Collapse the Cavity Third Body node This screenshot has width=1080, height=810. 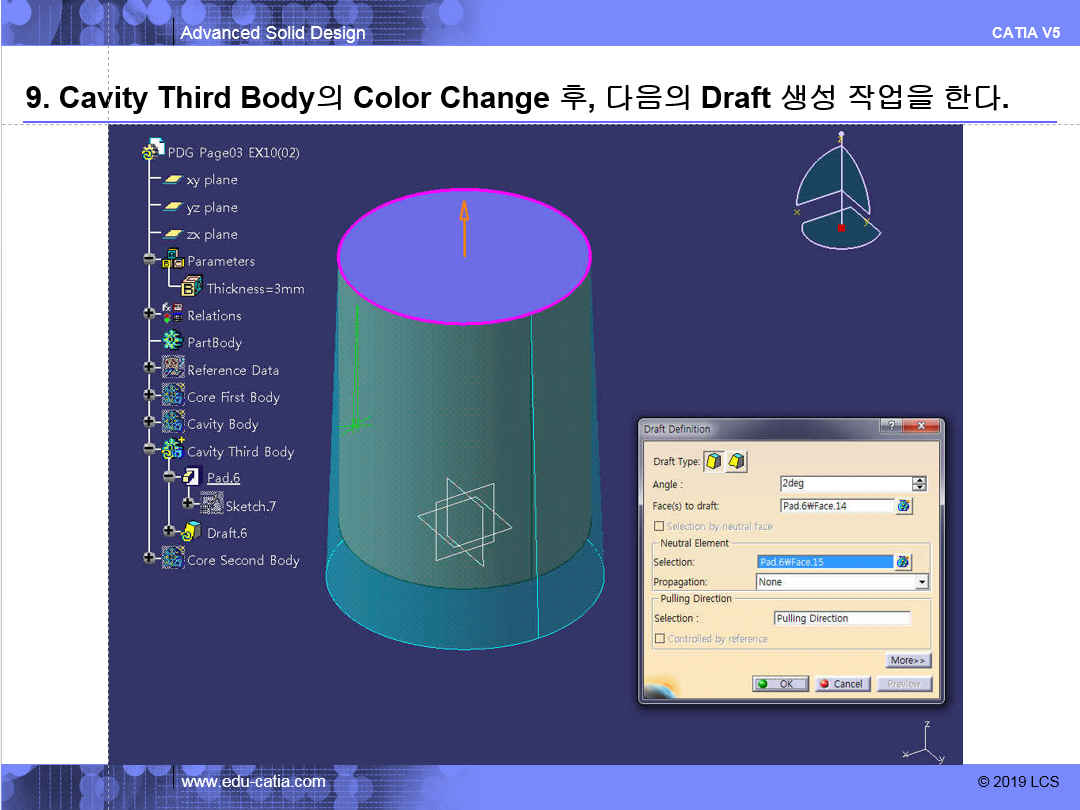[149, 451]
